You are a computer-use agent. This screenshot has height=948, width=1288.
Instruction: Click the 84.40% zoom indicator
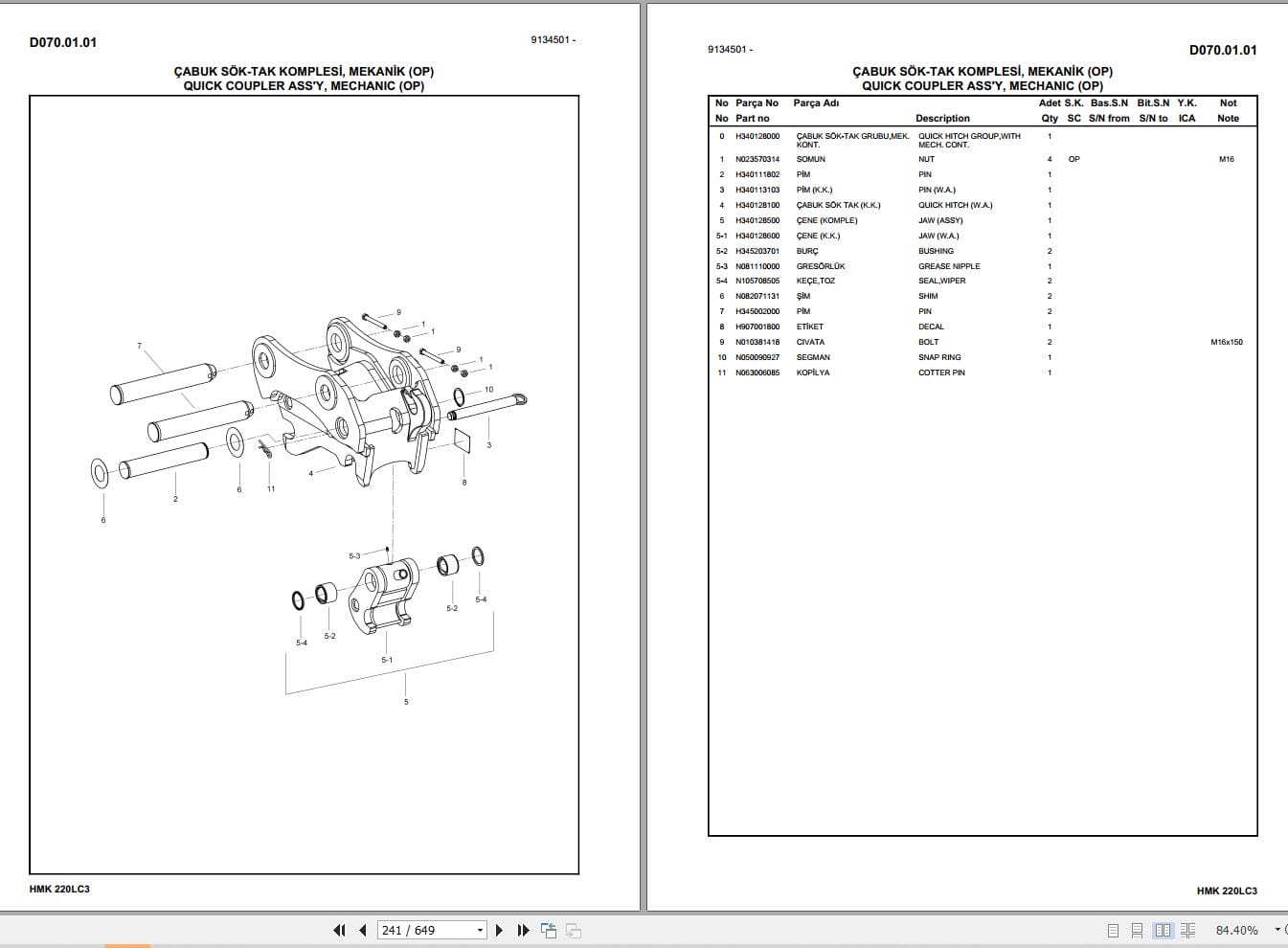[x=1237, y=930]
